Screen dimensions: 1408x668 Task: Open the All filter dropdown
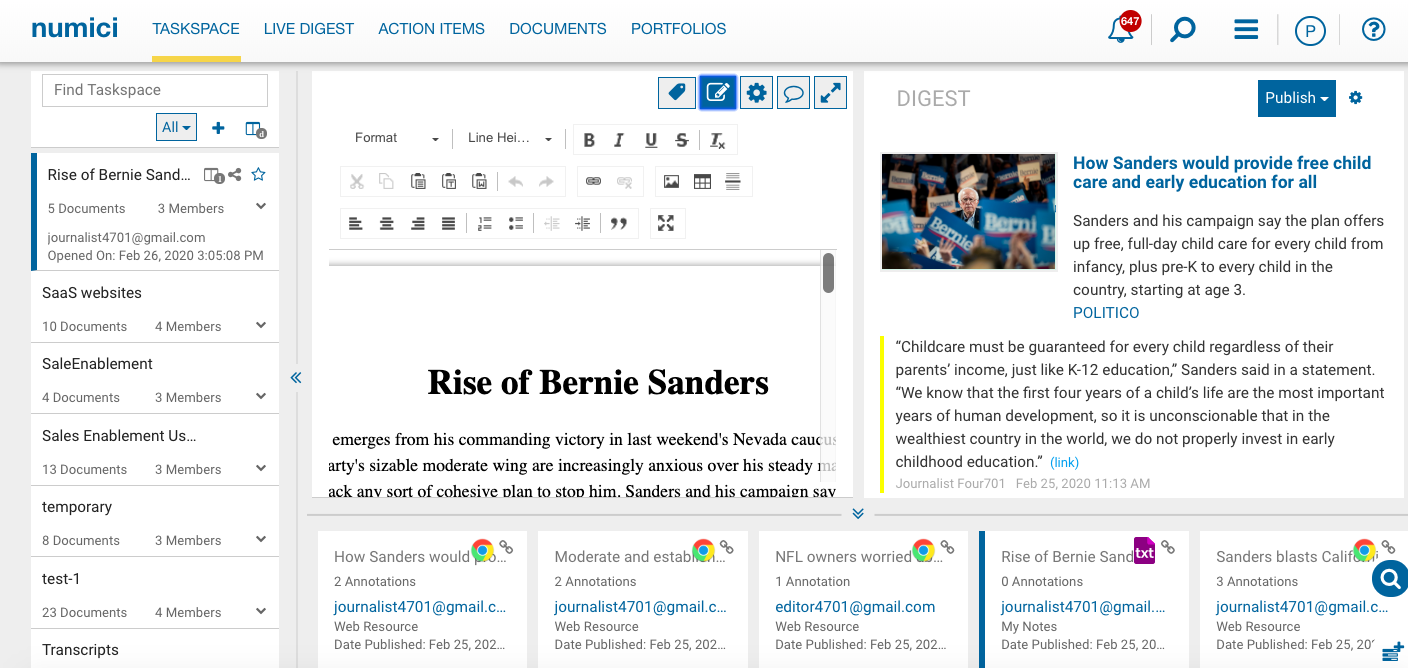[176, 127]
